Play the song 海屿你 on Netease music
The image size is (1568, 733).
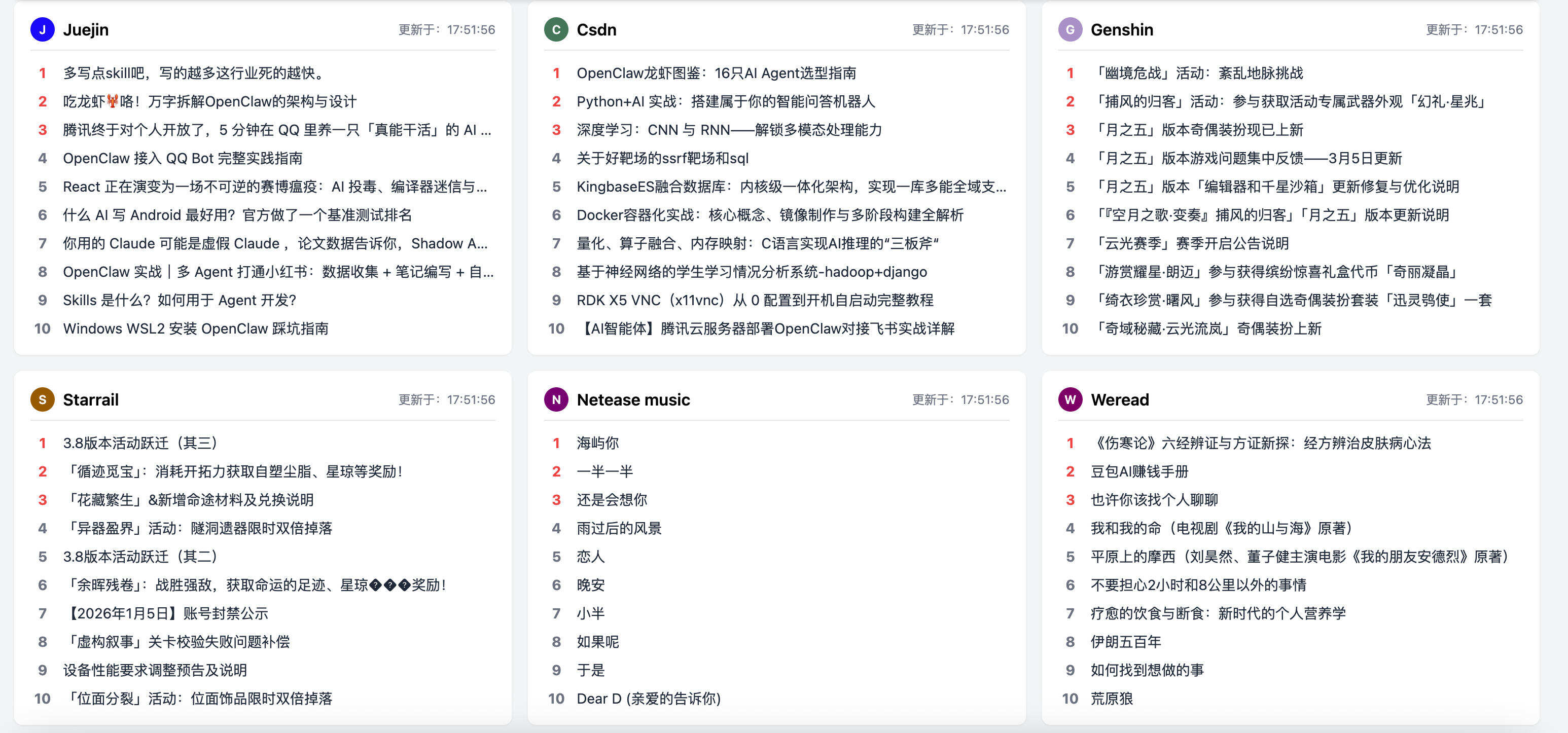click(x=597, y=443)
